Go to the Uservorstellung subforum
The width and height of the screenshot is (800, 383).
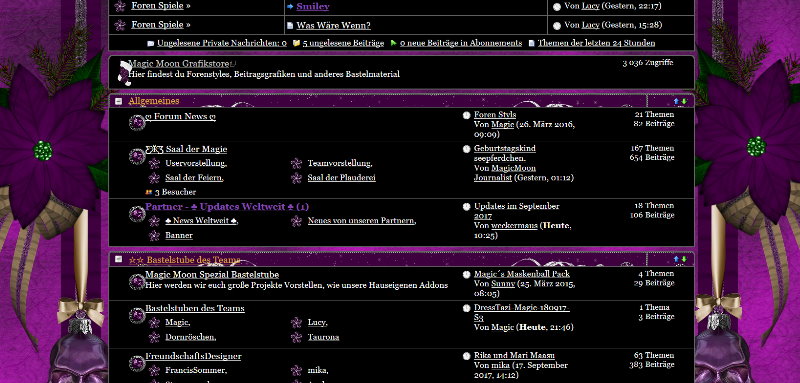196,163
